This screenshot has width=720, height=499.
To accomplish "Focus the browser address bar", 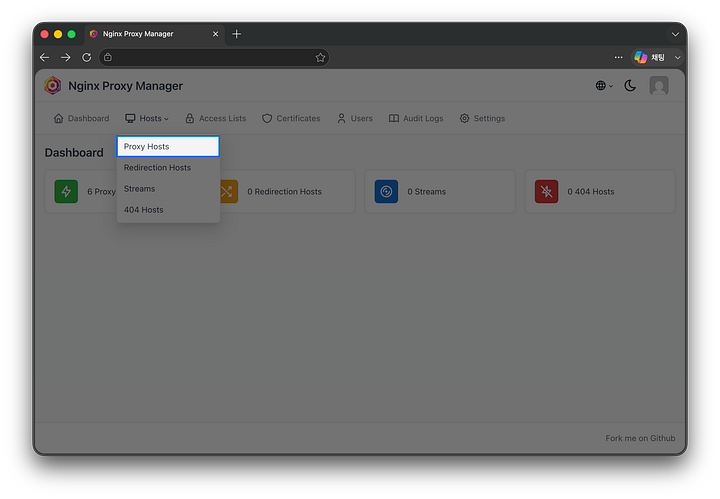I will pyautogui.click(x=214, y=57).
